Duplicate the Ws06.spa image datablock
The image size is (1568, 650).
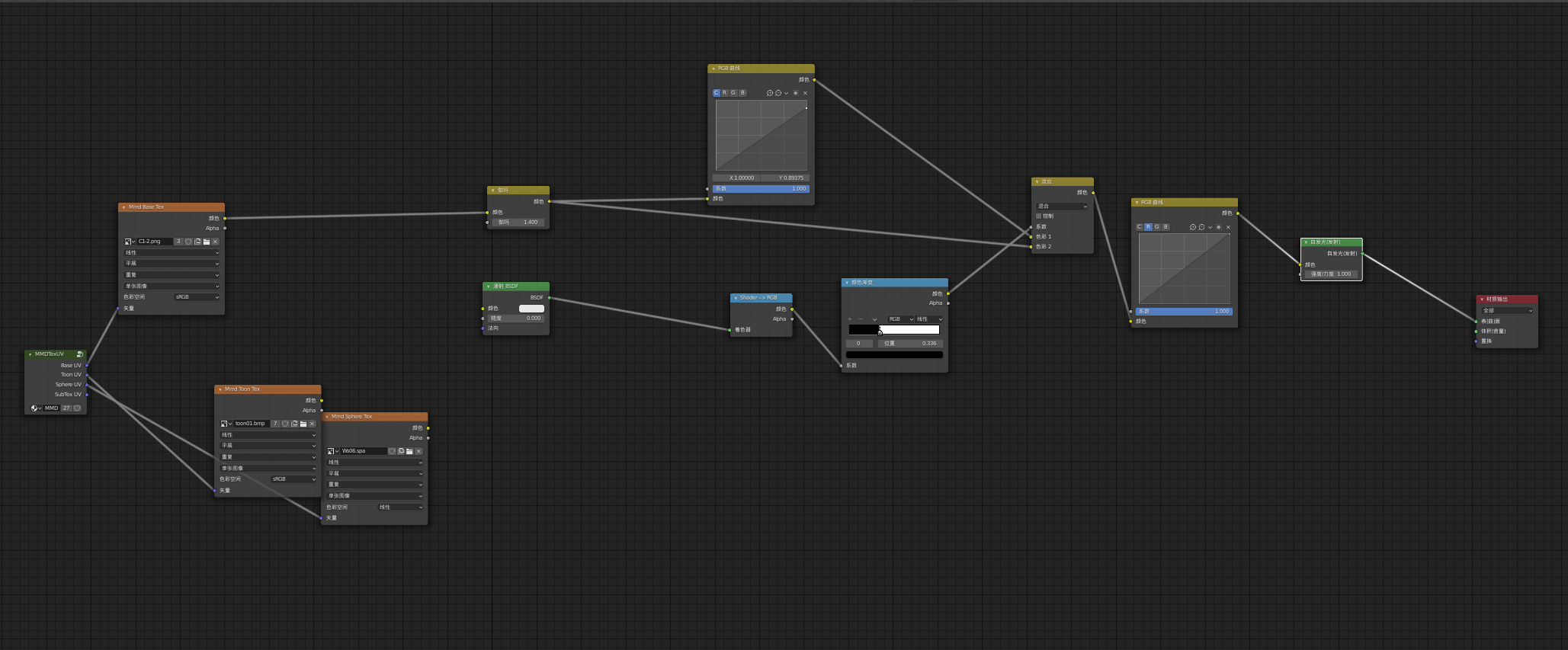[401, 451]
